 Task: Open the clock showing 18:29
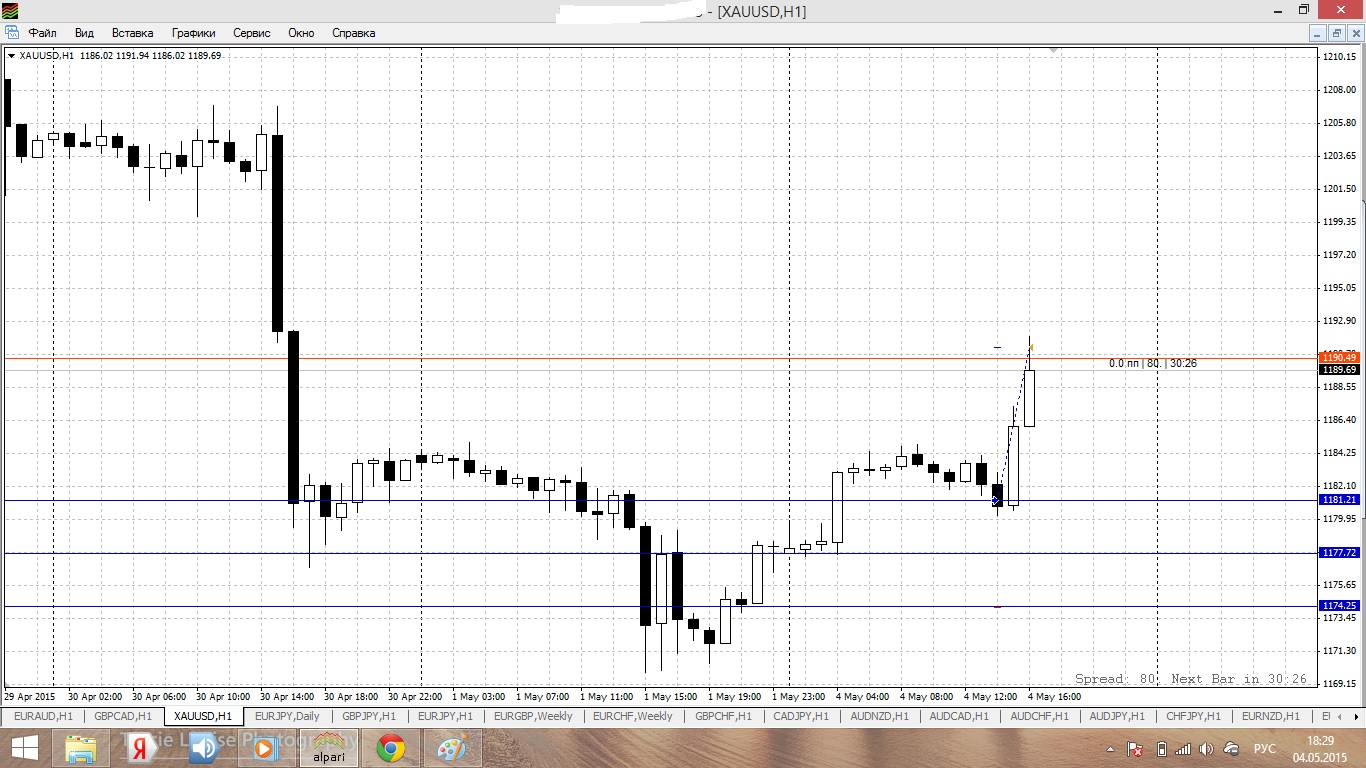coord(1320,748)
